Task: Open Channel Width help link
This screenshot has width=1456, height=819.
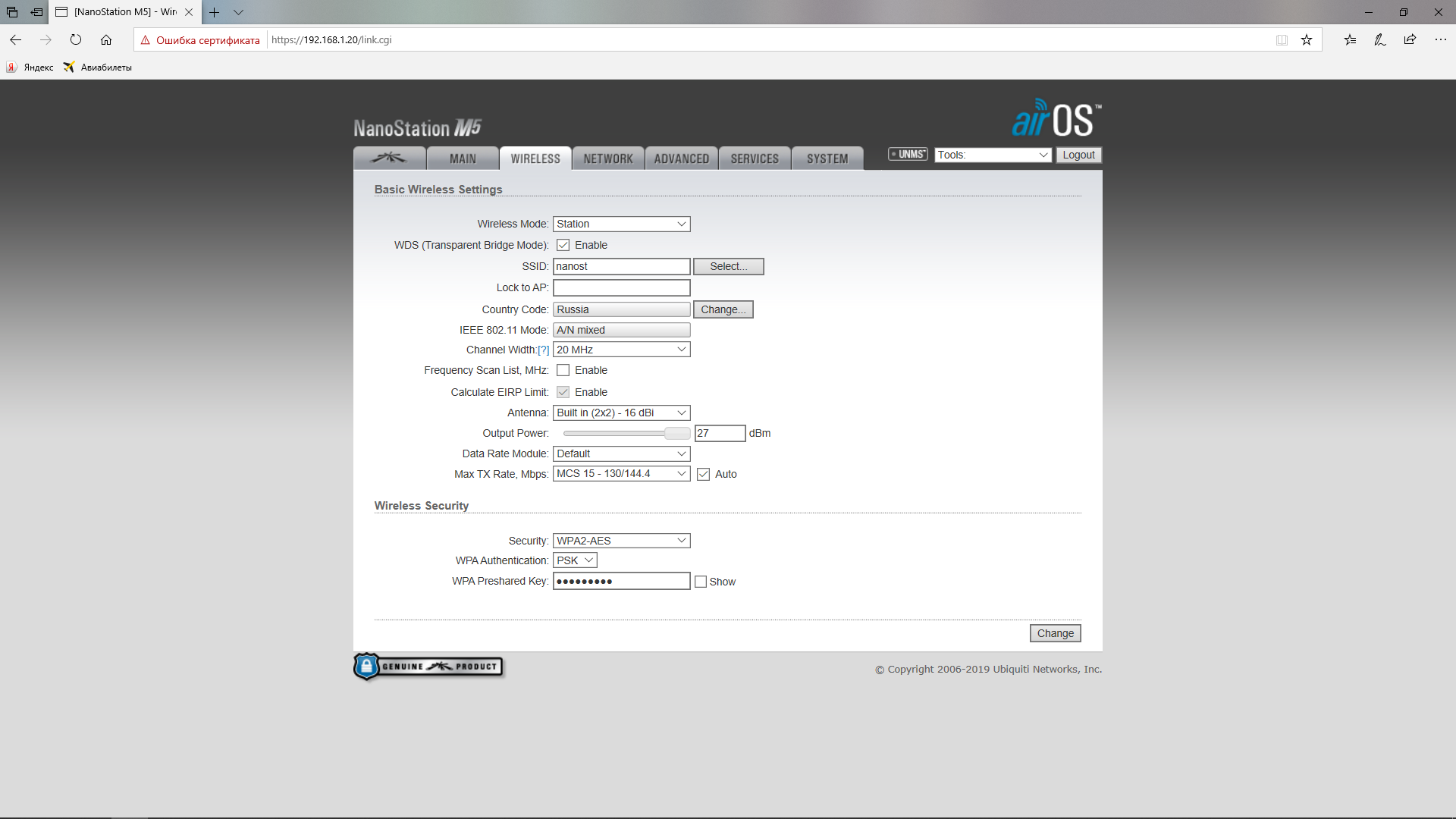Action: coord(543,350)
